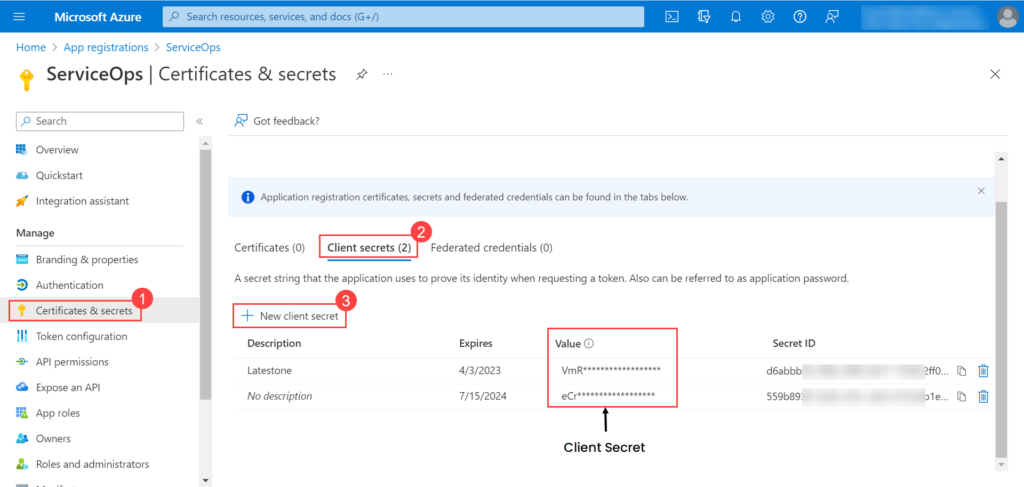
Task: Open portal settings gear icon
Action: tap(768, 16)
